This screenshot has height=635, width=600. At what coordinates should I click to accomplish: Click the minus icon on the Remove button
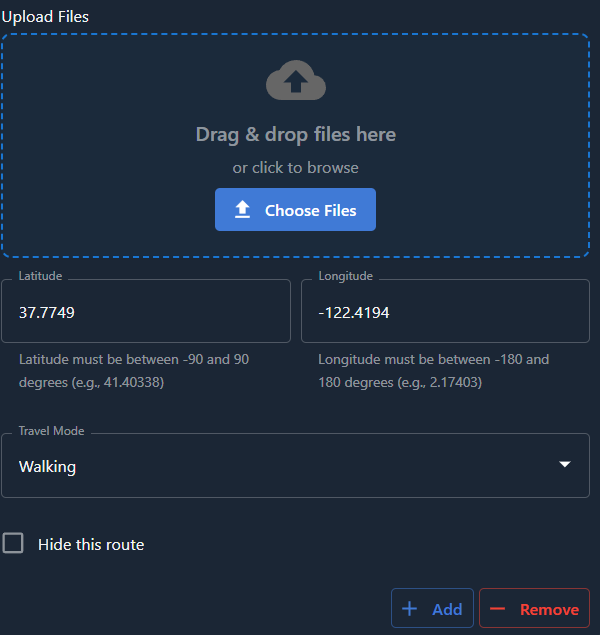click(497, 609)
